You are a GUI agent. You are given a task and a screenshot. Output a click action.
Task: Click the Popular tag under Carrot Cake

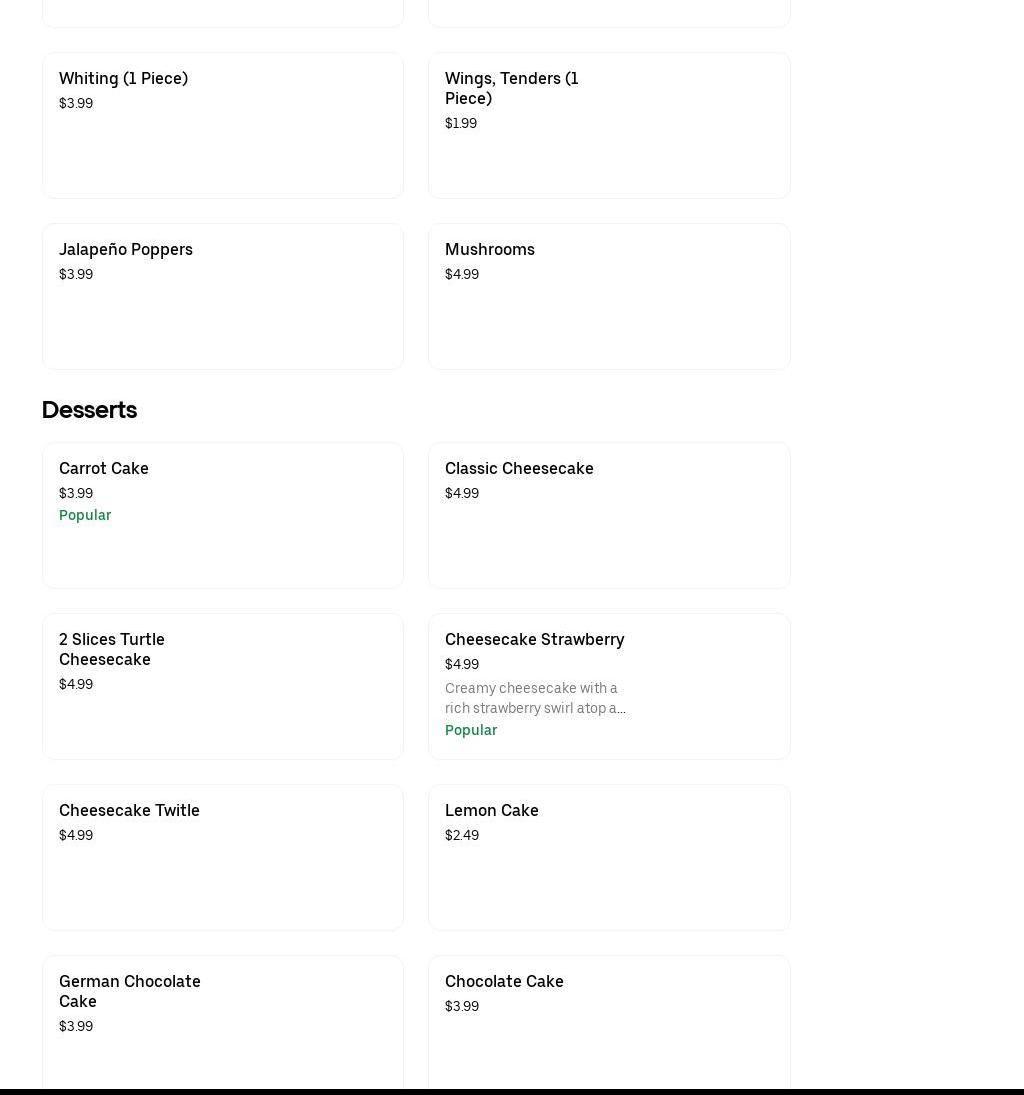pos(85,515)
